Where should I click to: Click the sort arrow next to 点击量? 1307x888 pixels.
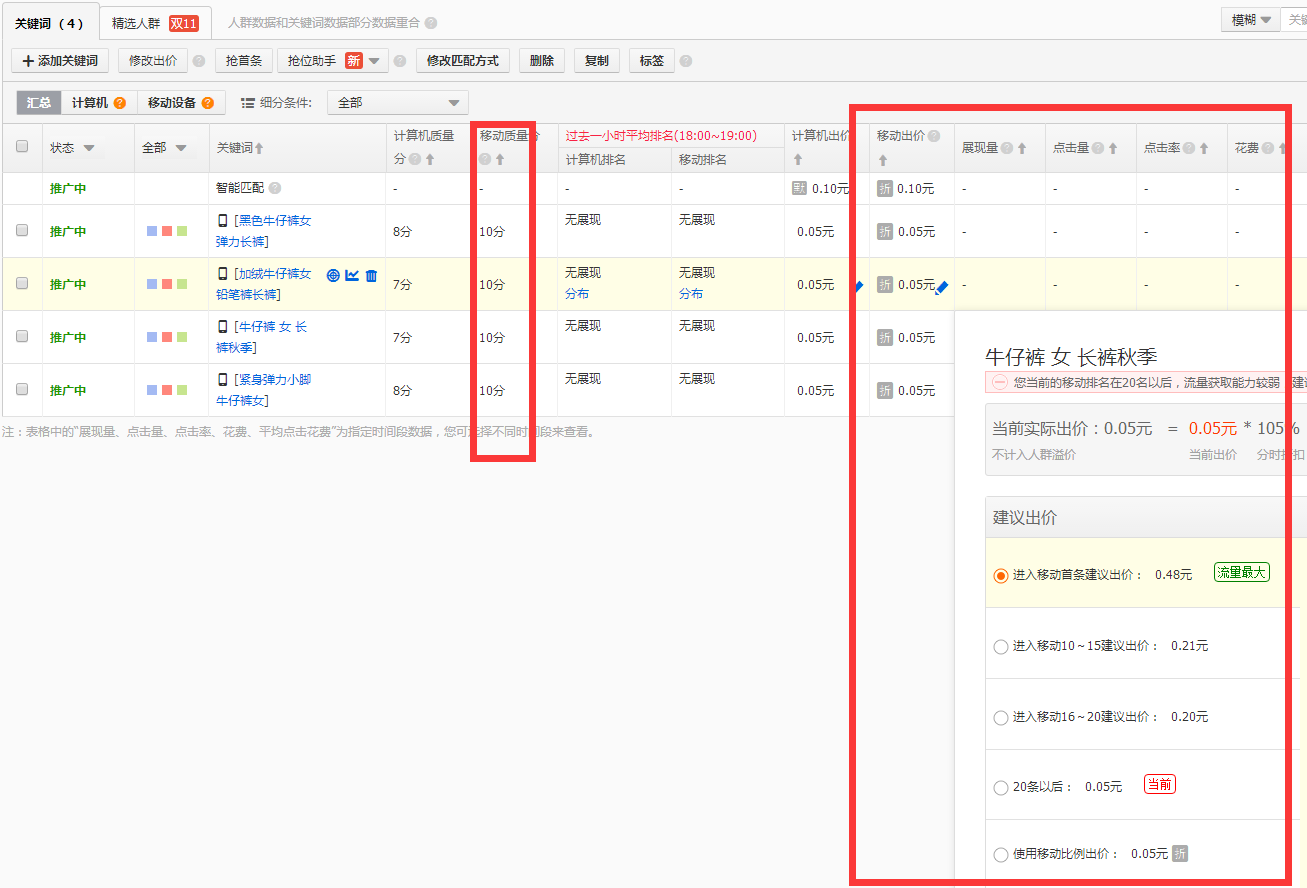(x=1112, y=148)
